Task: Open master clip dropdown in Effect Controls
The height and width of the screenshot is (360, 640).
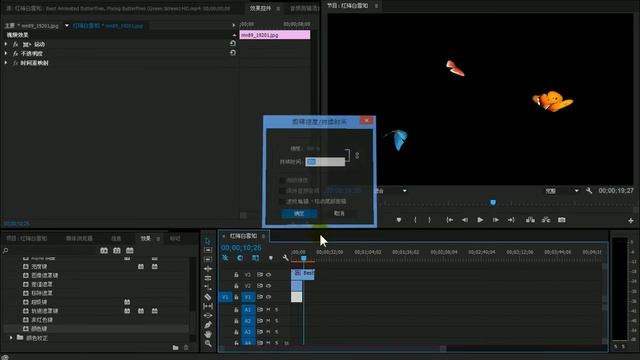Action: [67, 25]
